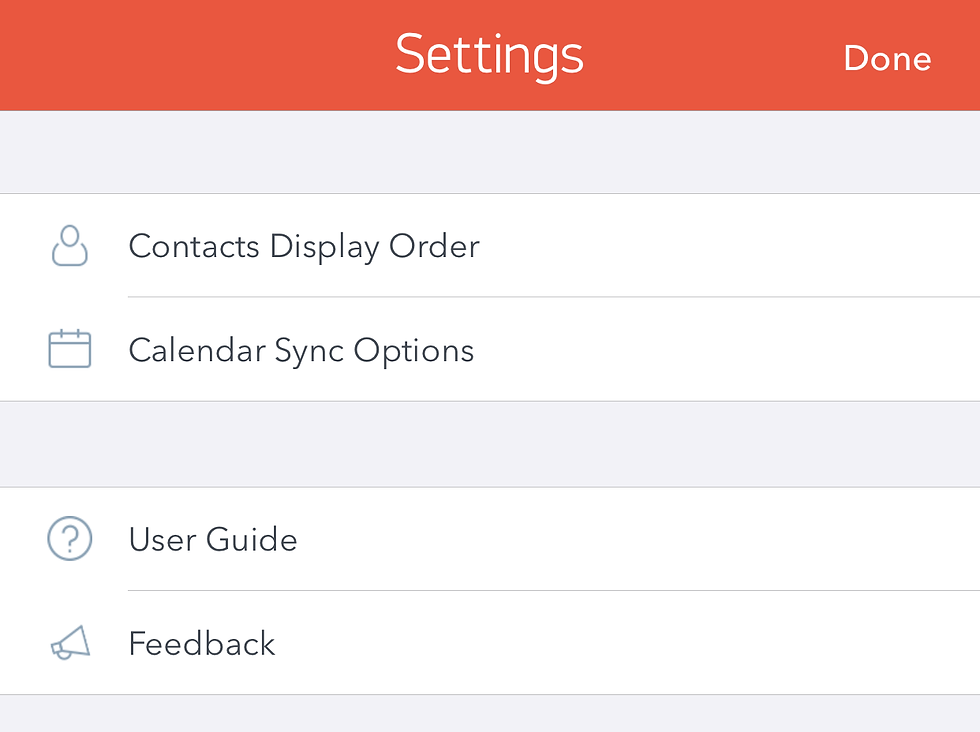Click the word Guide in the help row
The image size is (980, 732).
point(251,539)
